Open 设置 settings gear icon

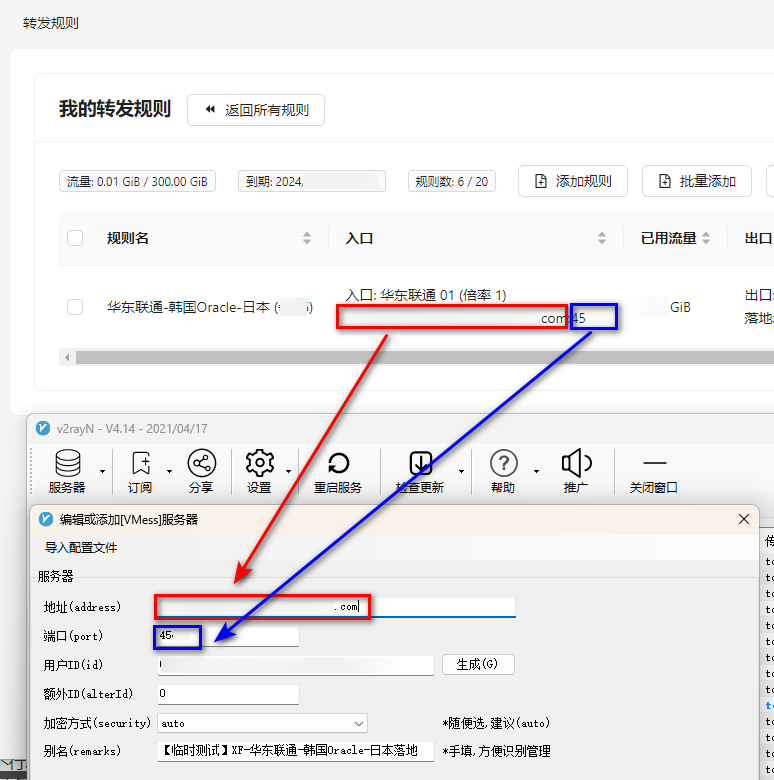coord(259,470)
